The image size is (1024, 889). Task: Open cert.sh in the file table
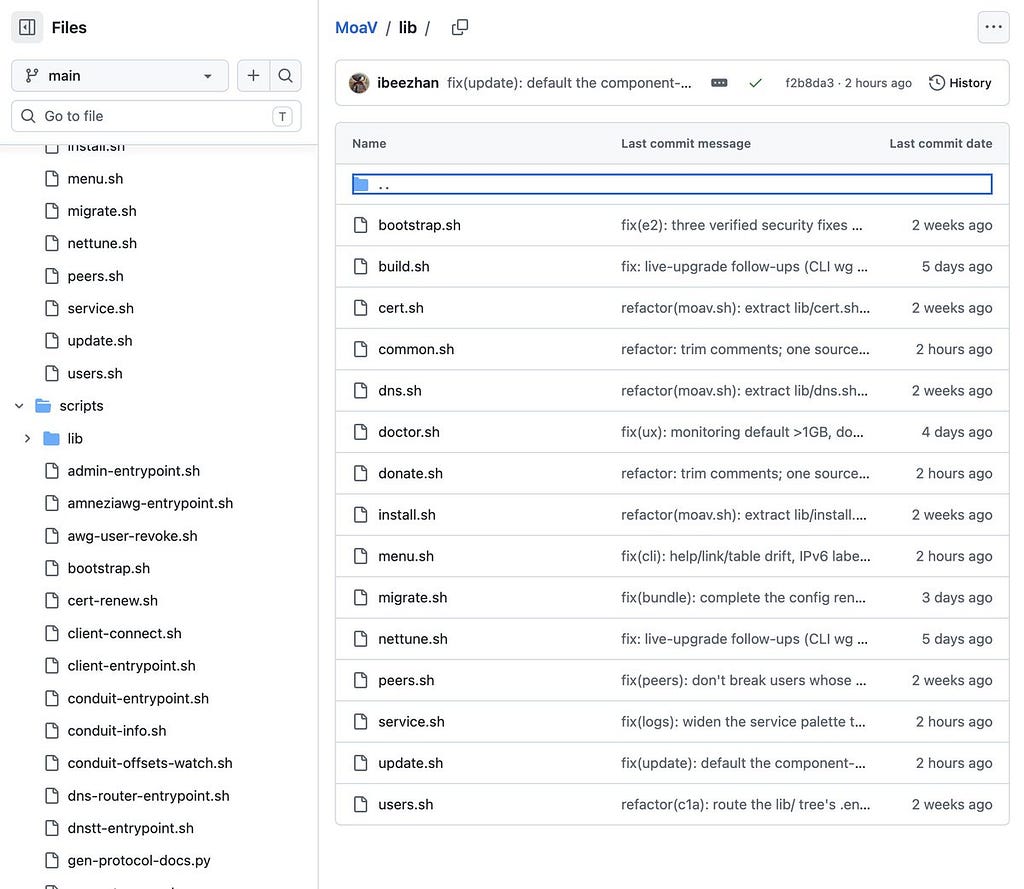400,308
